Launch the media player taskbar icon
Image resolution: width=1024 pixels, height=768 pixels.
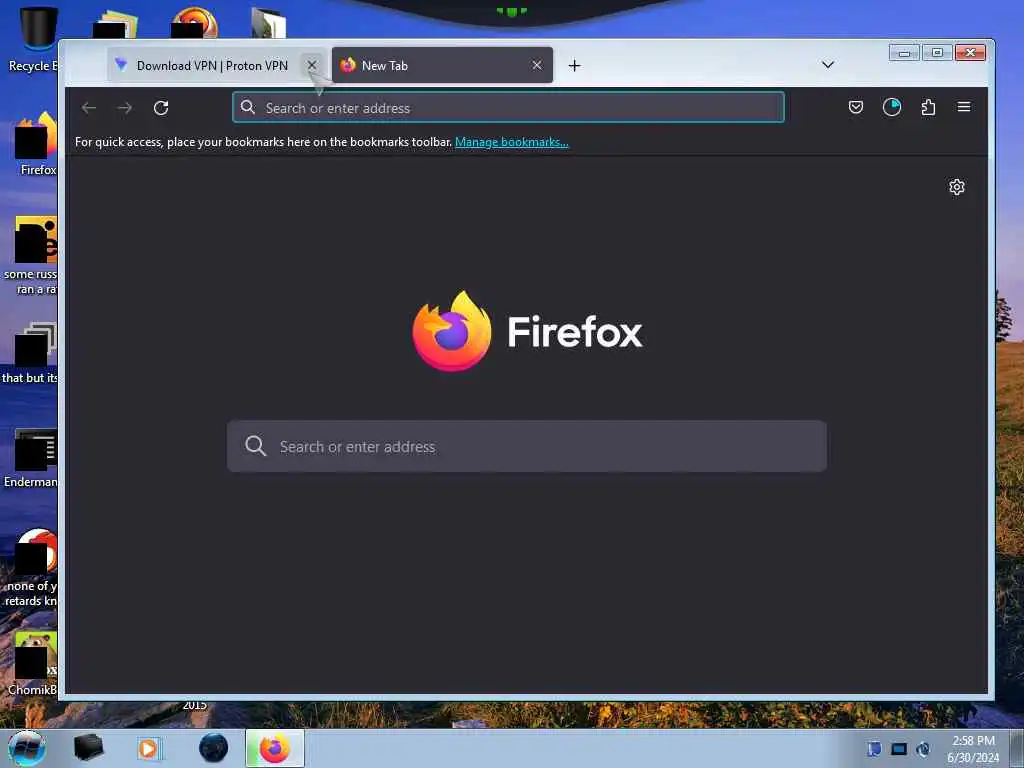pos(149,748)
